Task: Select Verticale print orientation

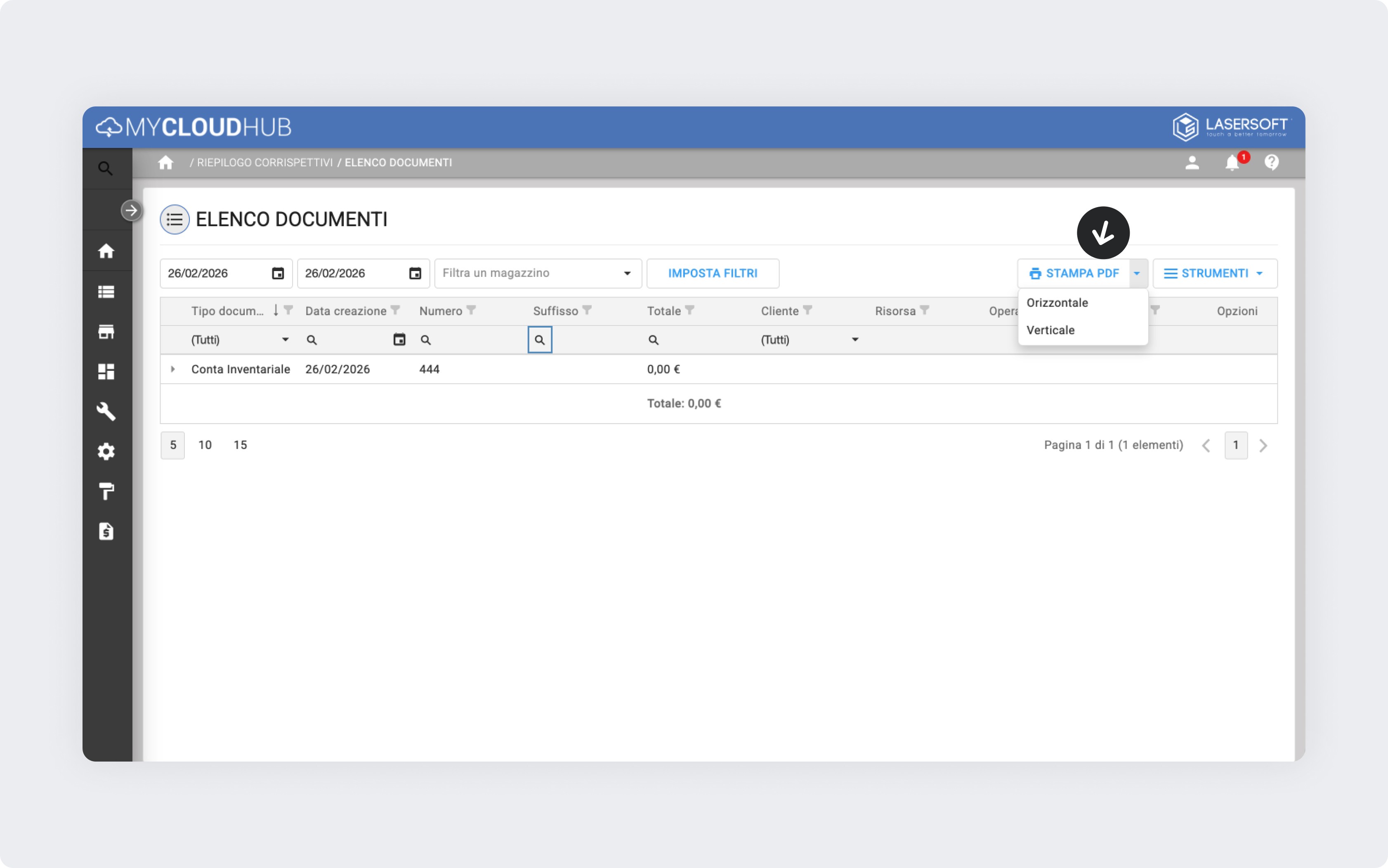Action: click(1050, 330)
